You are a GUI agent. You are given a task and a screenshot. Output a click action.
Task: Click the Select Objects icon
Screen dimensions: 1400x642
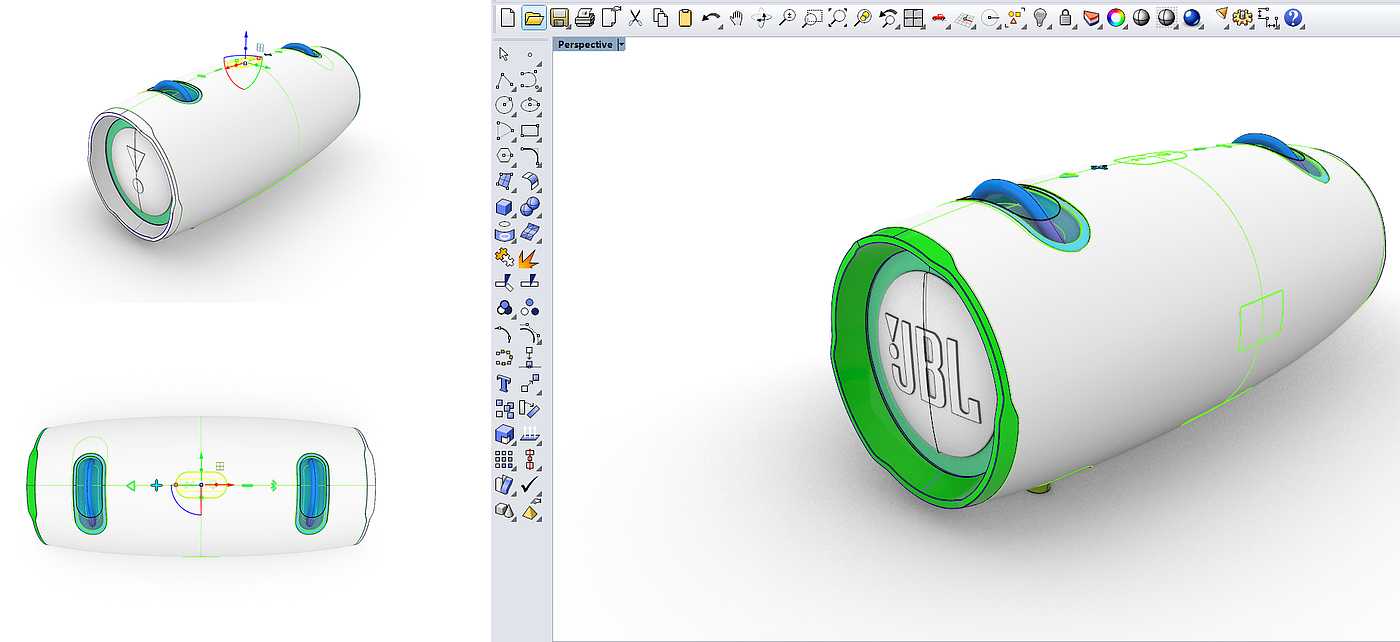coord(1015,17)
